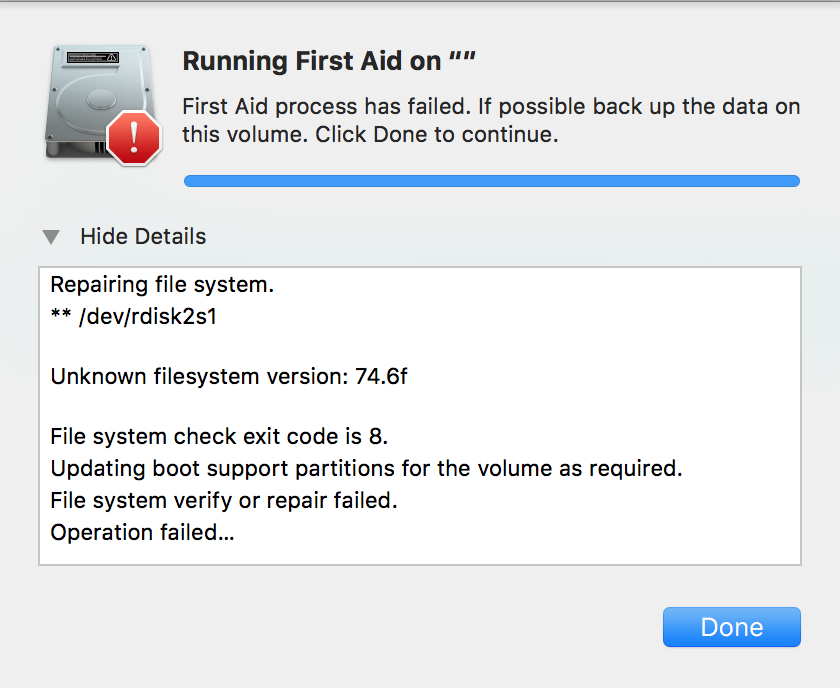The height and width of the screenshot is (688, 840).
Task: Click the 'Repairing file system.' log line
Action: (x=162, y=285)
